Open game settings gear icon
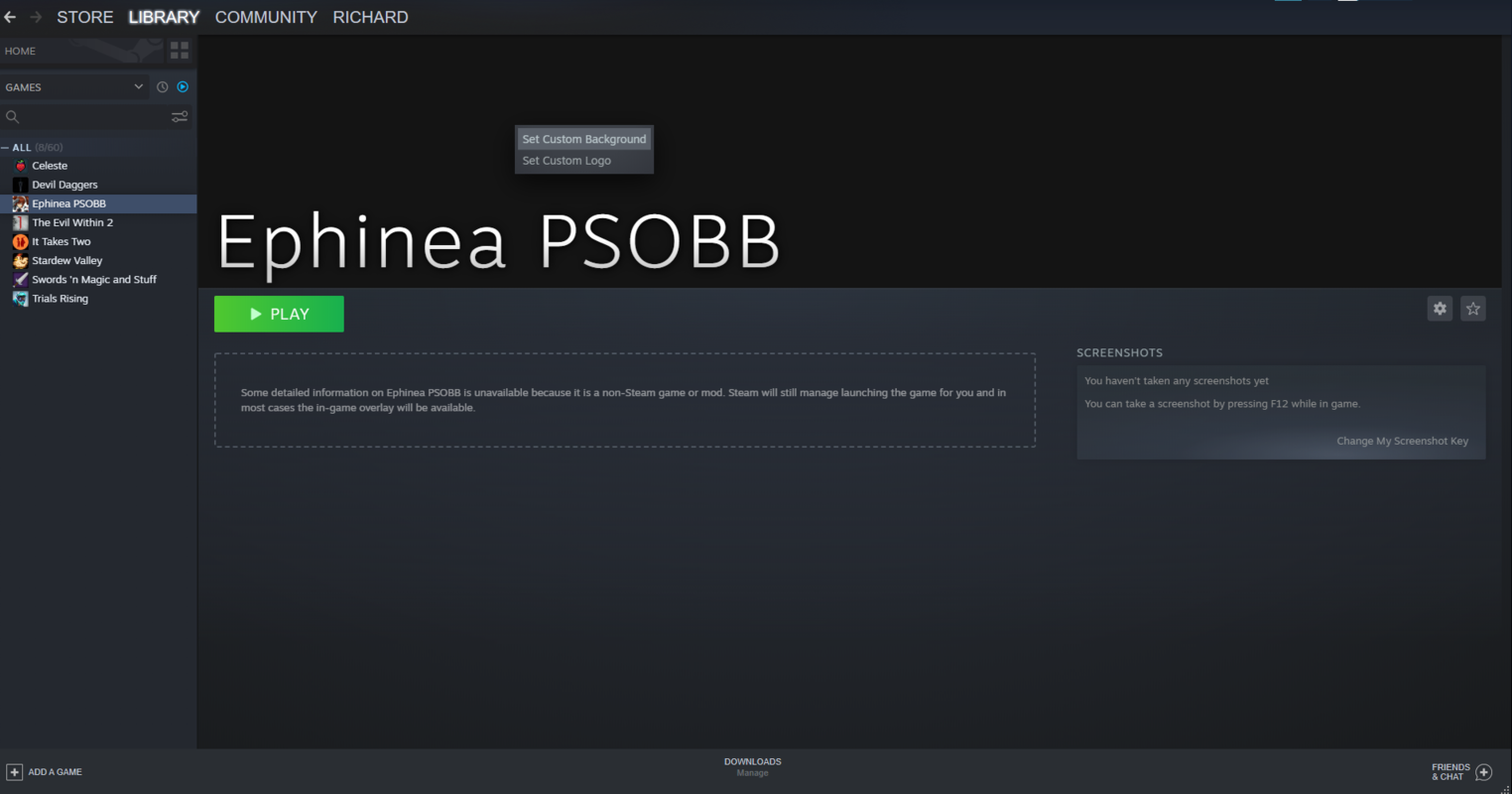1512x794 pixels. pyautogui.click(x=1440, y=309)
